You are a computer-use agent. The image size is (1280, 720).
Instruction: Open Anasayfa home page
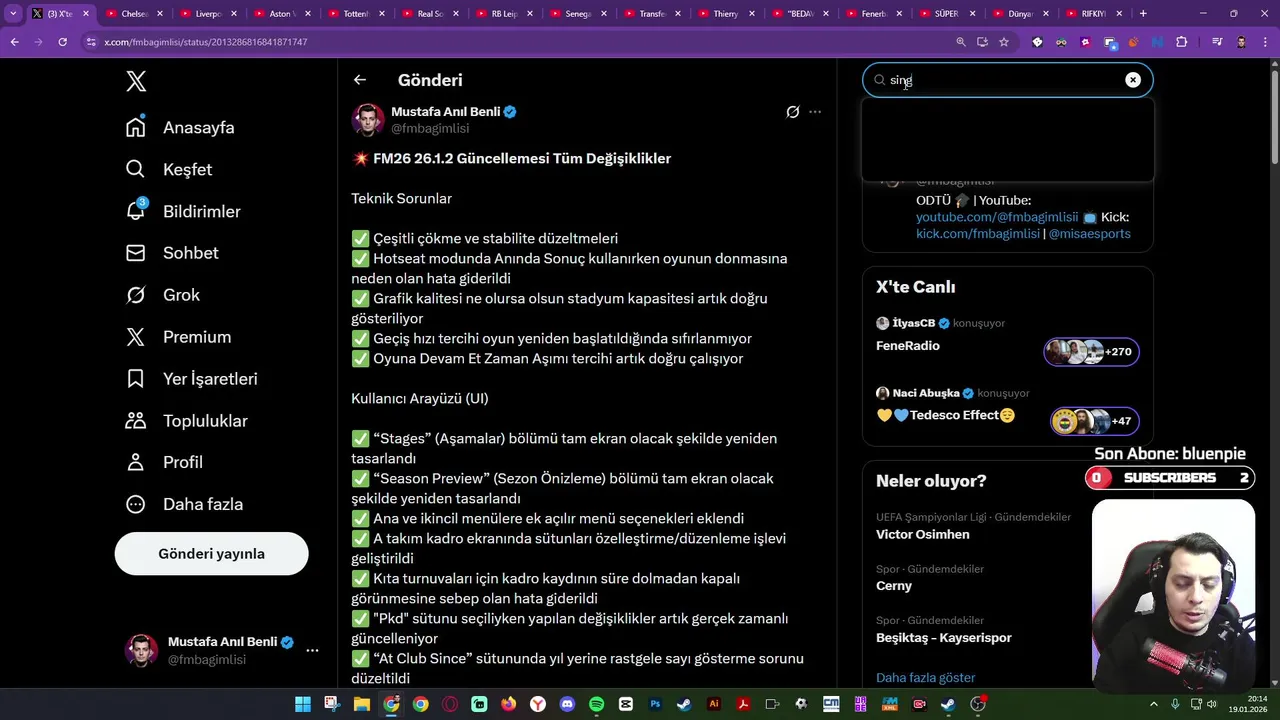180,127
